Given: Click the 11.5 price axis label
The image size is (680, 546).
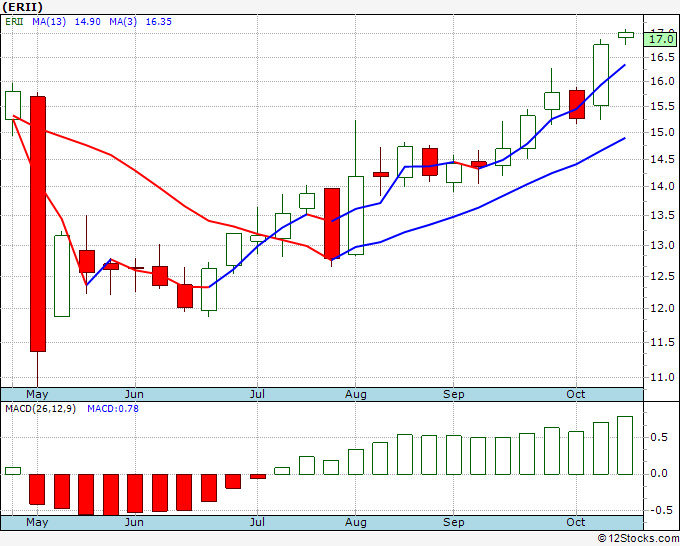Looking at the screenshot, I should coord(662,343).
